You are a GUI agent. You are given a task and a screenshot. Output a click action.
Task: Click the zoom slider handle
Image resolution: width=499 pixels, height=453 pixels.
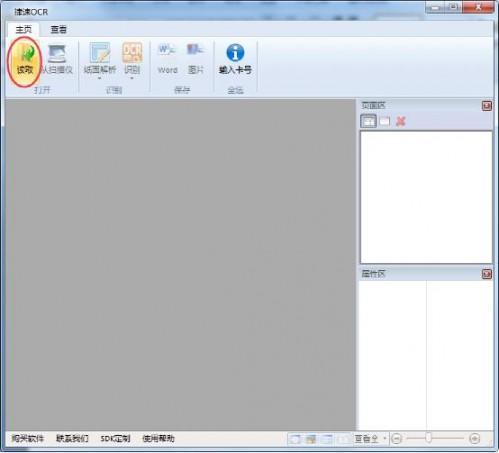pyautogui.click(x=429, y=438)
